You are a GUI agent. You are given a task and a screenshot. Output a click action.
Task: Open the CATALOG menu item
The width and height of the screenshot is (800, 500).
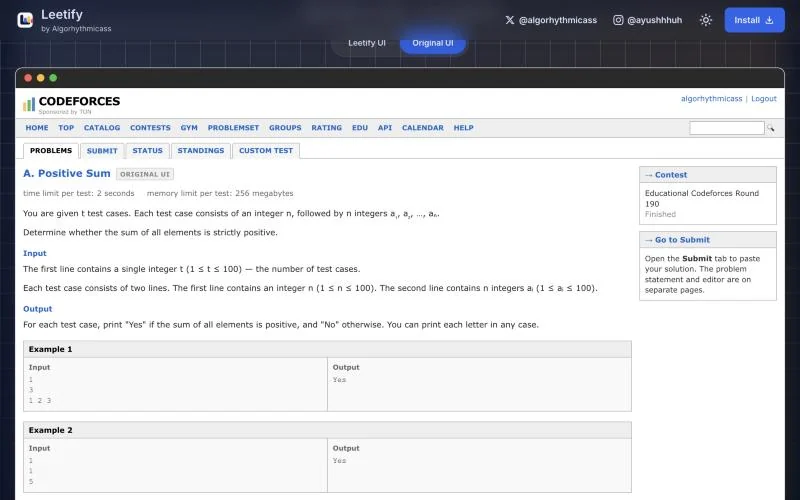102,128
